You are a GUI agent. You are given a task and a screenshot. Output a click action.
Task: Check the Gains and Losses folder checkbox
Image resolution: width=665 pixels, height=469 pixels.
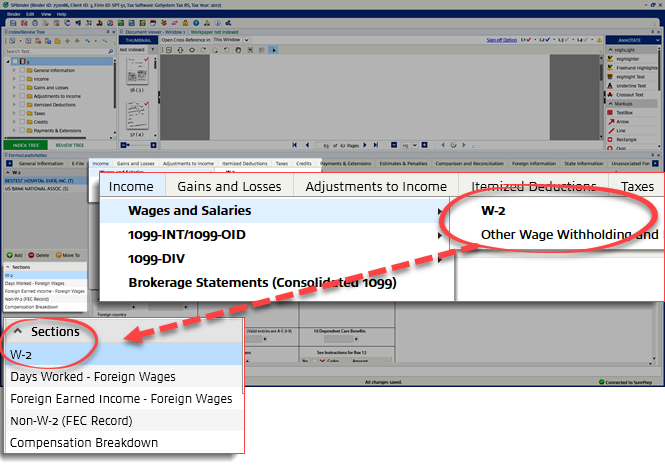[x=22, y=87]
